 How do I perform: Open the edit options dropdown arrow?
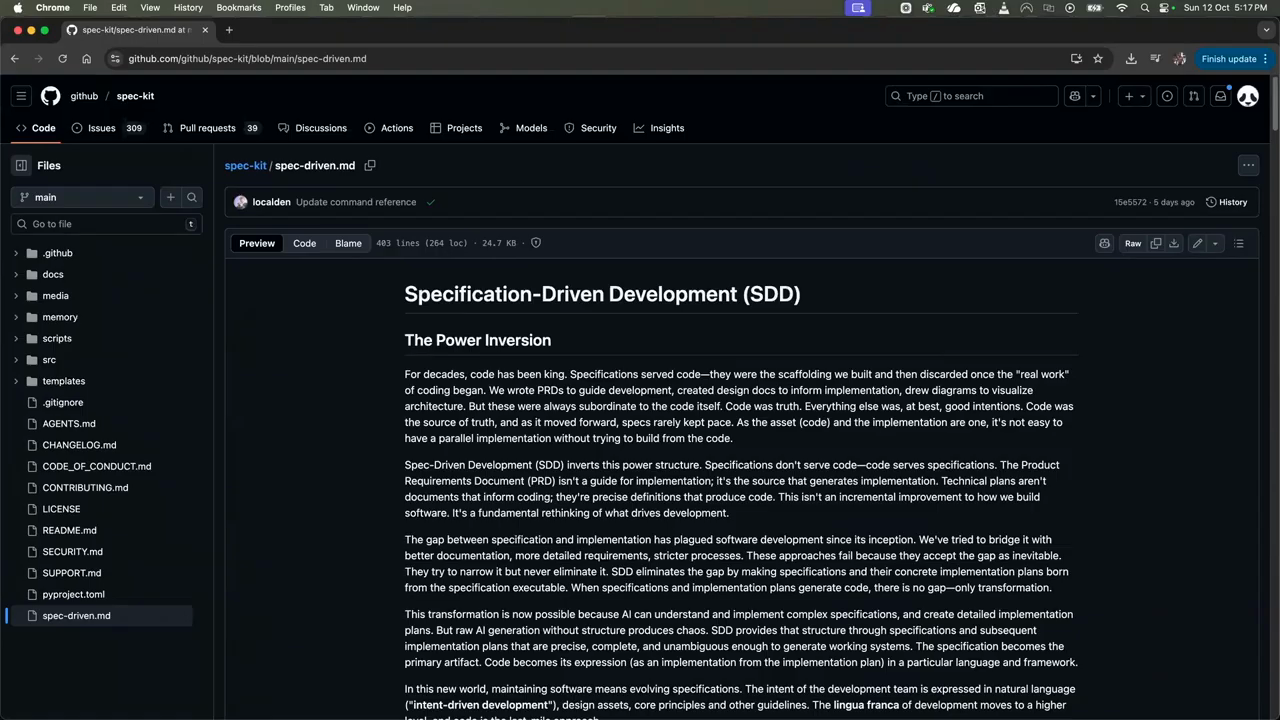(x=1215, y=243)
